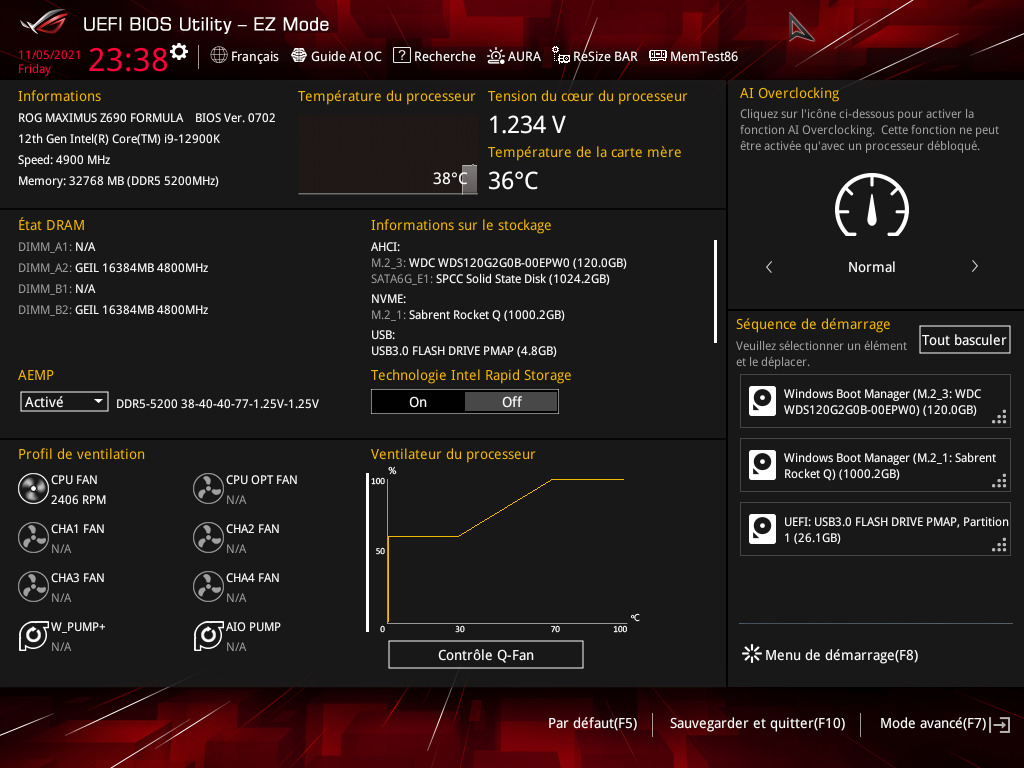The width and height of the screenshot is (1024, 768).
Task: Click the CPU OPT FAN icon
Action: tap(208, 489)
